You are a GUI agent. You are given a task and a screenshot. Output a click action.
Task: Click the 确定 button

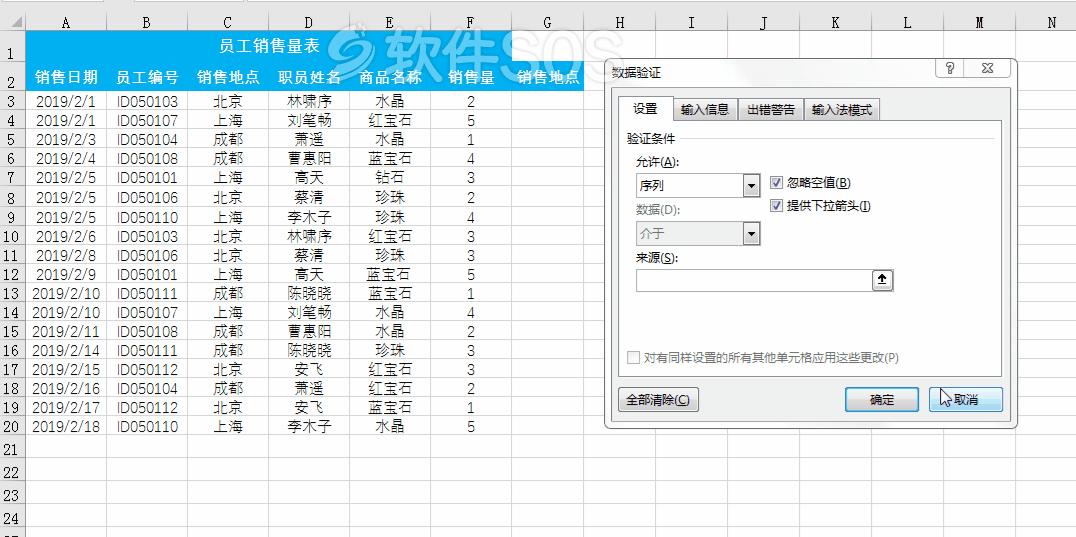(882, 400)
